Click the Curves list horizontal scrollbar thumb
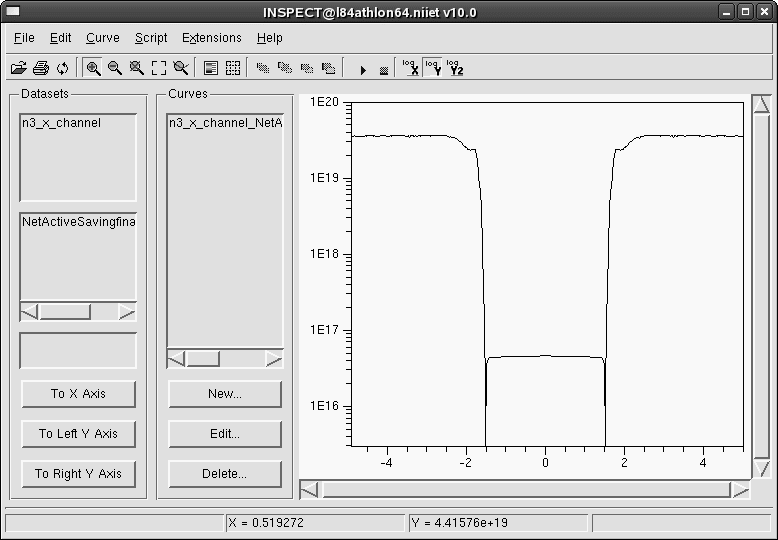The height and width of the screenshot is (540, 778). click(203, 358)
